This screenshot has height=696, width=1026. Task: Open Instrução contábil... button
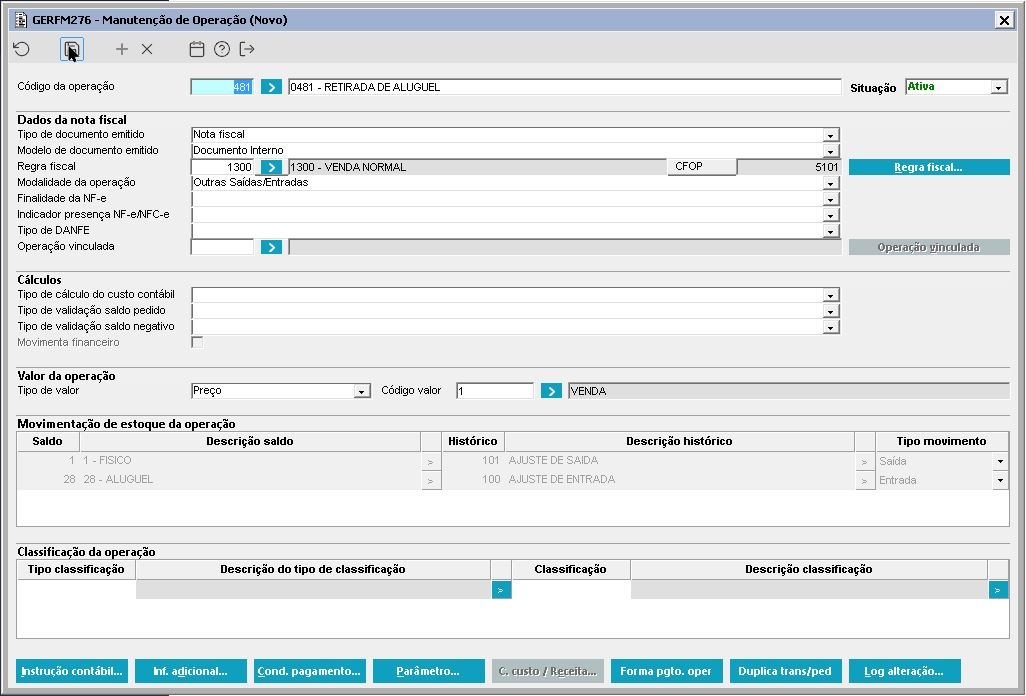point(72,671)
